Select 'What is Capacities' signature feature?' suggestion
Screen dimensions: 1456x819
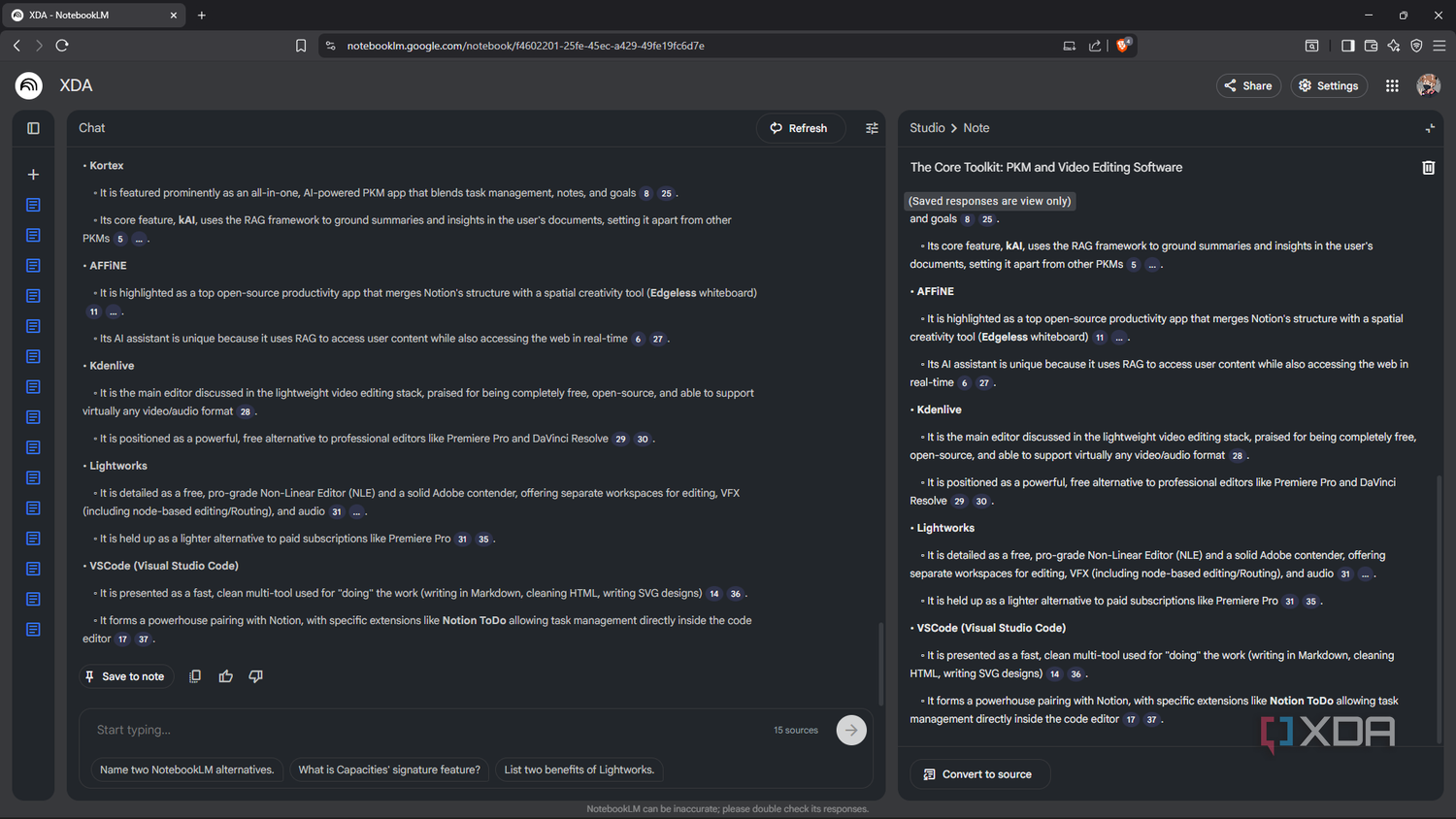pos(389,770)
